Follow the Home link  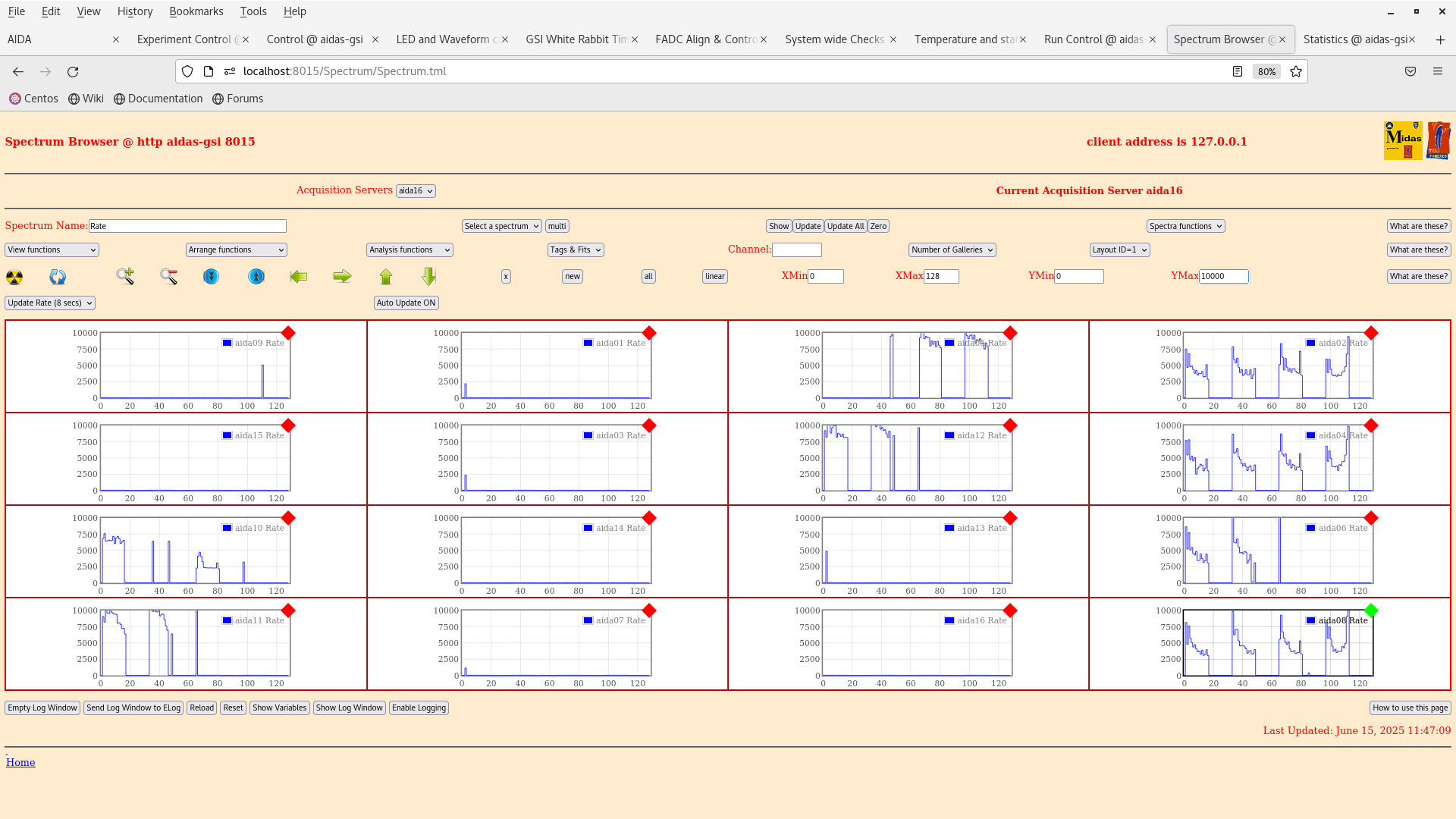point(20,762)
